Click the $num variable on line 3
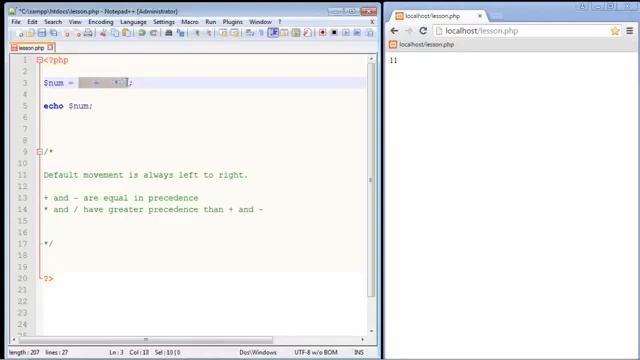 tap(53, 83)
